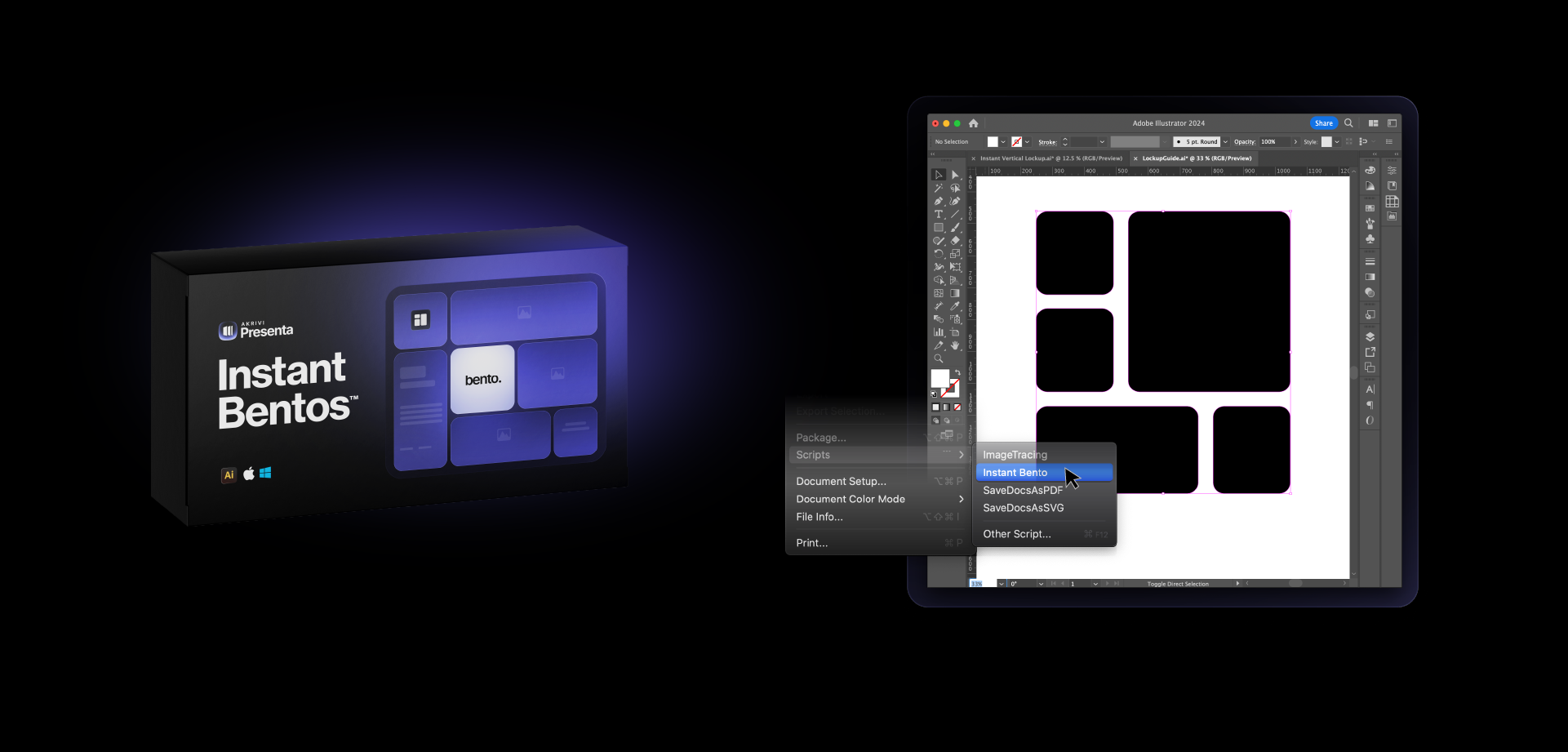Select the Mesh tool
The width and height of the screenshot is (1568, 752).
click(939, 293)
